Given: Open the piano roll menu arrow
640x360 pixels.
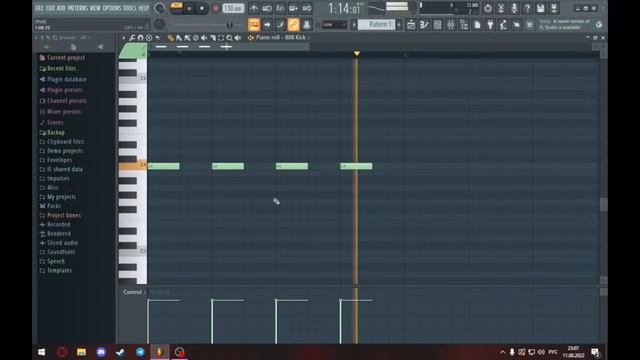Looking at the screenshot, I should click(x=124, y=38).
